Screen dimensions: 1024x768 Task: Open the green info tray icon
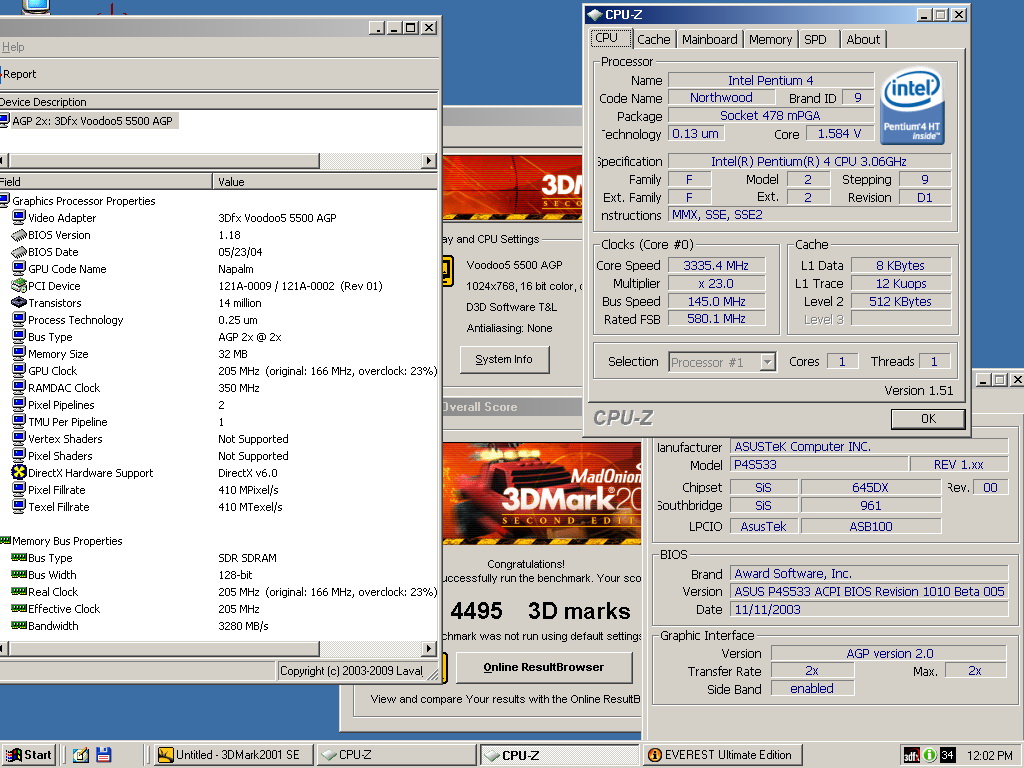(x=929, y=756)
